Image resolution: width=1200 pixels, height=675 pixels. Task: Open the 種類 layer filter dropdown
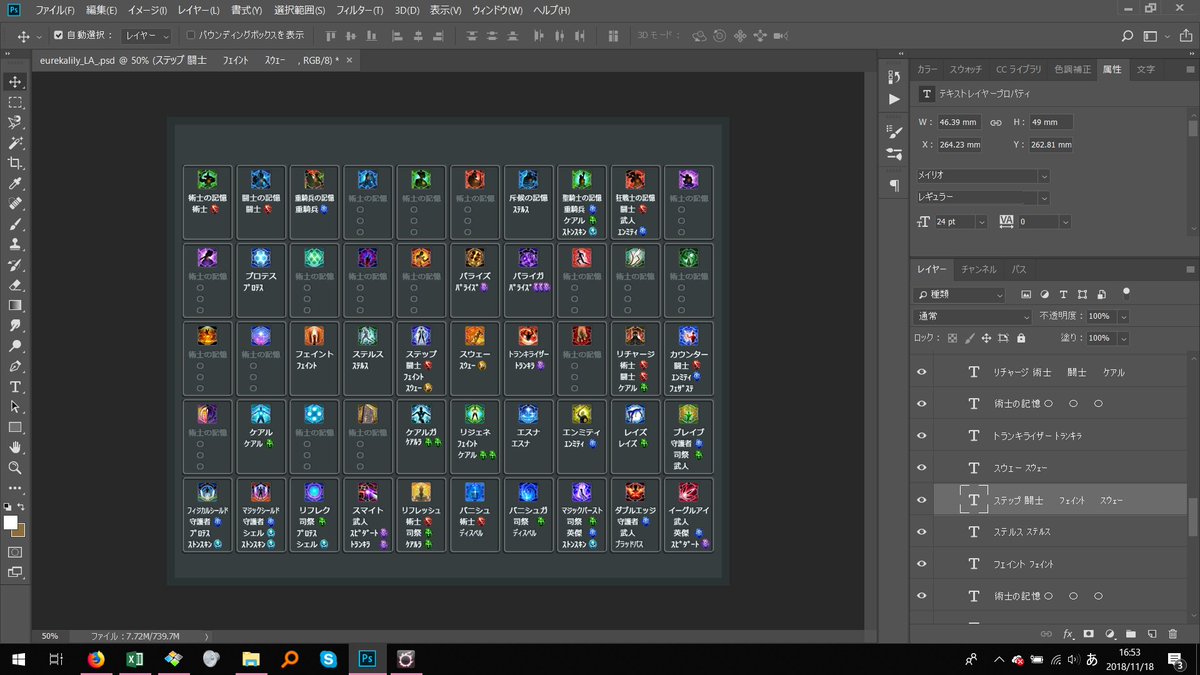click(959, 295)
